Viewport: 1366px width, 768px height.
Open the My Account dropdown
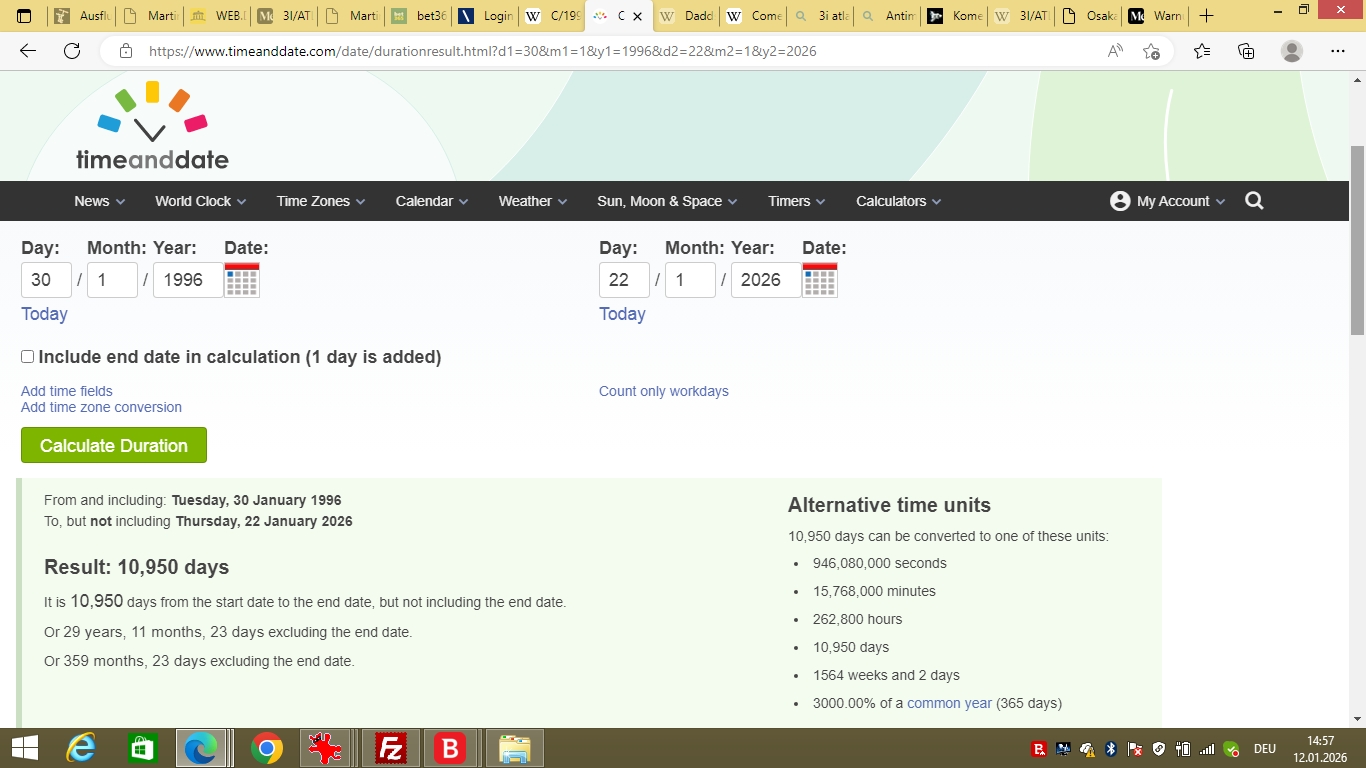(1167, 201)
